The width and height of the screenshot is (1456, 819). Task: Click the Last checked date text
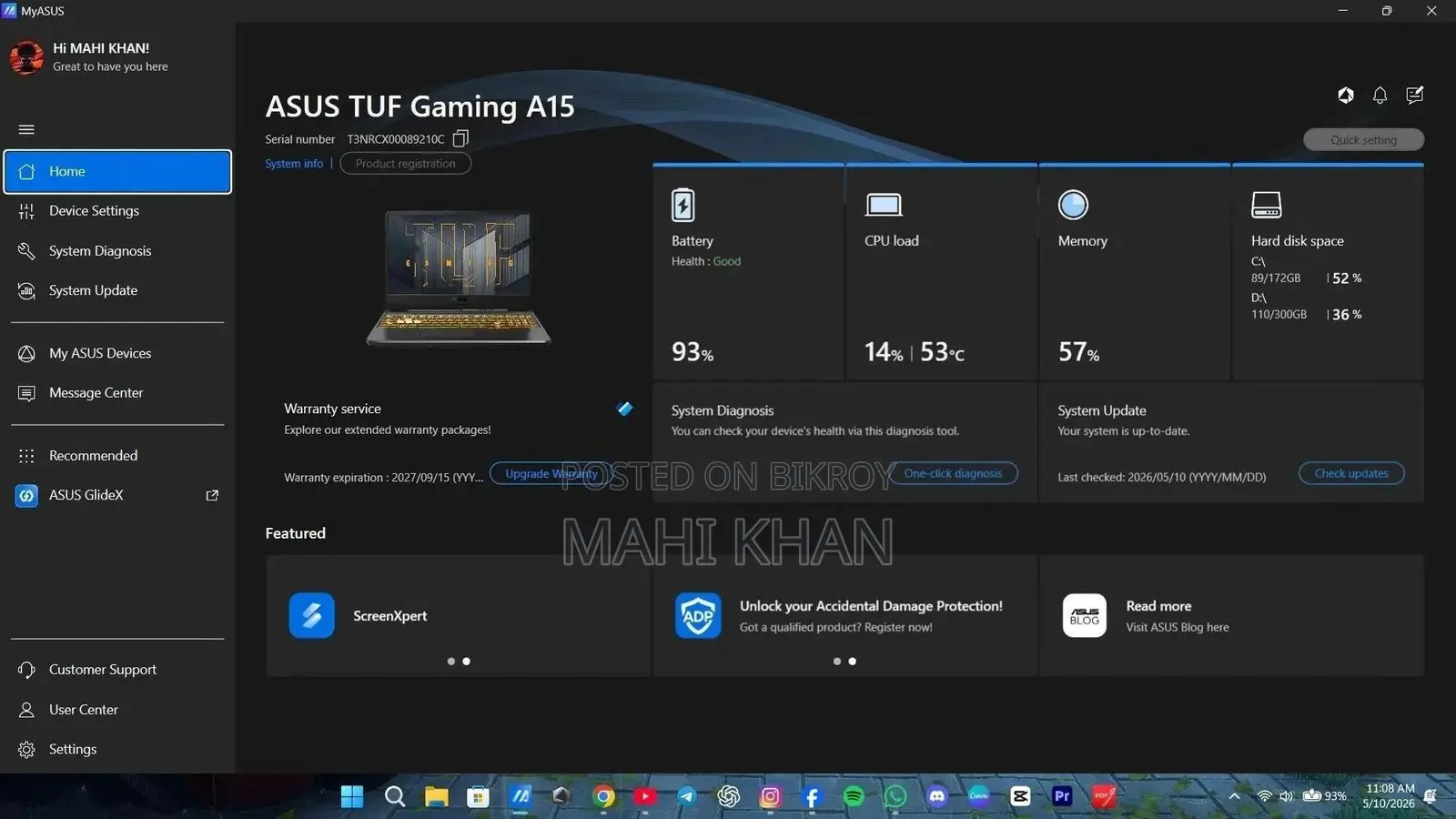pos(1161,477)
